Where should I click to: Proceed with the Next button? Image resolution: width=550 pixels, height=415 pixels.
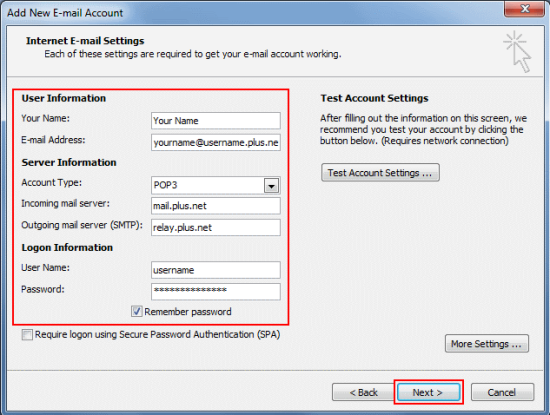(x=428, y=392)
